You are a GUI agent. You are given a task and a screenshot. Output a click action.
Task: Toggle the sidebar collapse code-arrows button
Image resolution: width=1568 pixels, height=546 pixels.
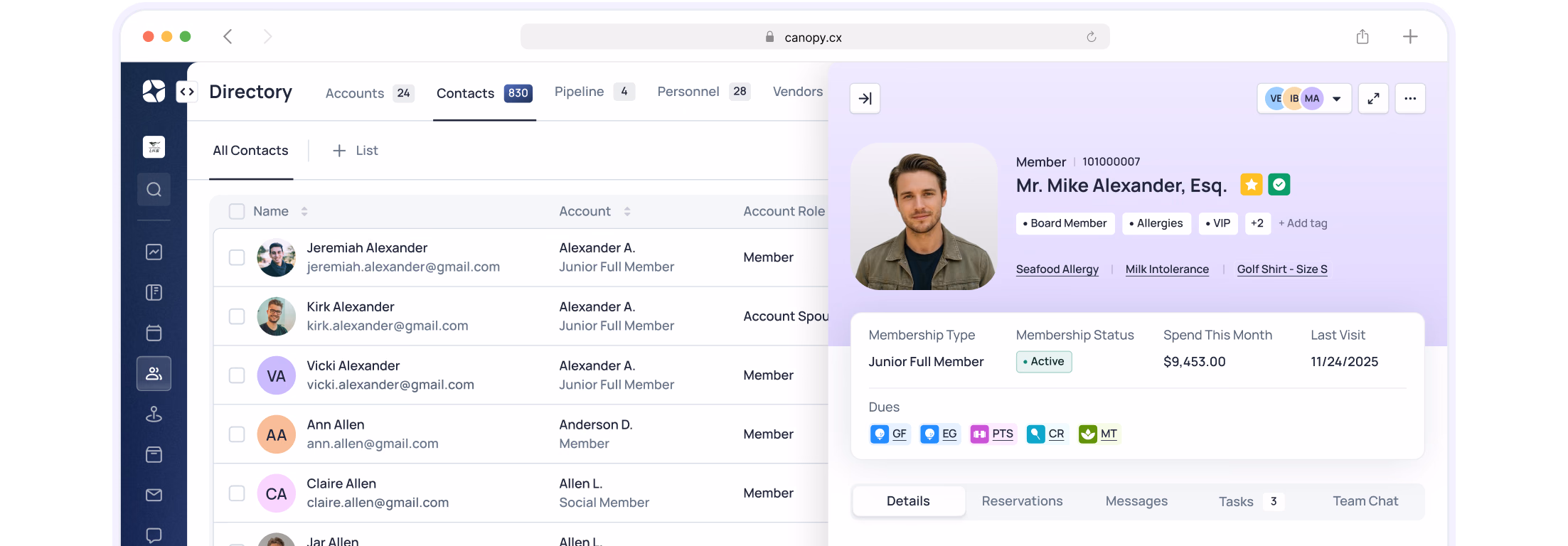point(187,92)
